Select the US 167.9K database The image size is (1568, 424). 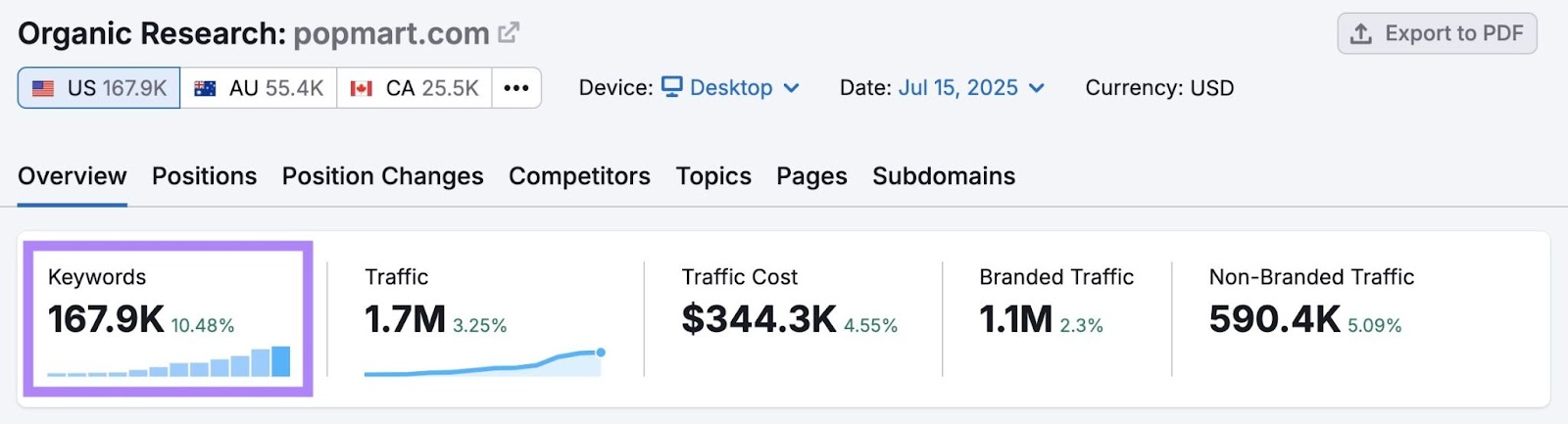click(x=99, y=88)
